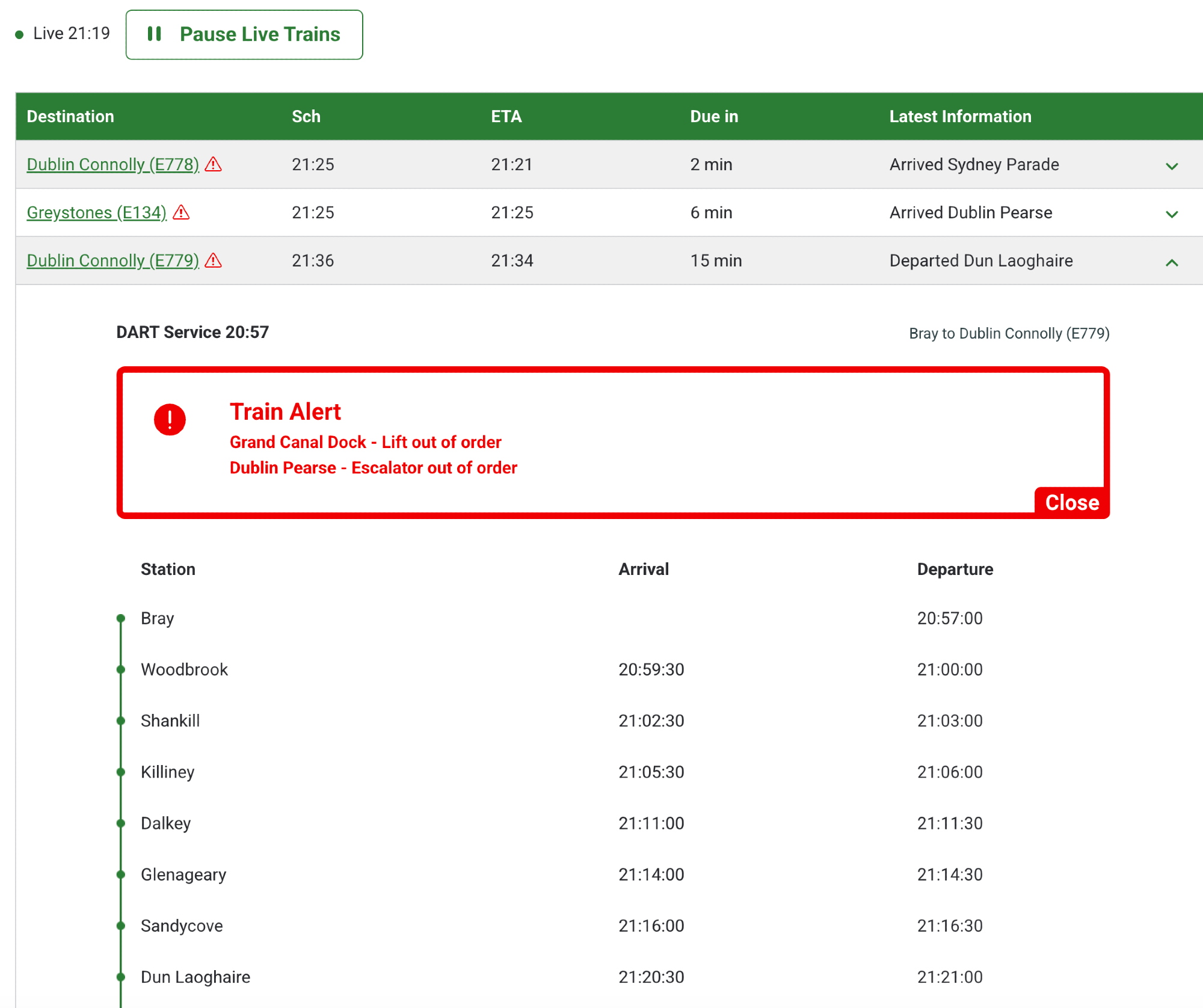
Task: Collapse the Dublin Connolly E779 details
Action: [1171, 262]
